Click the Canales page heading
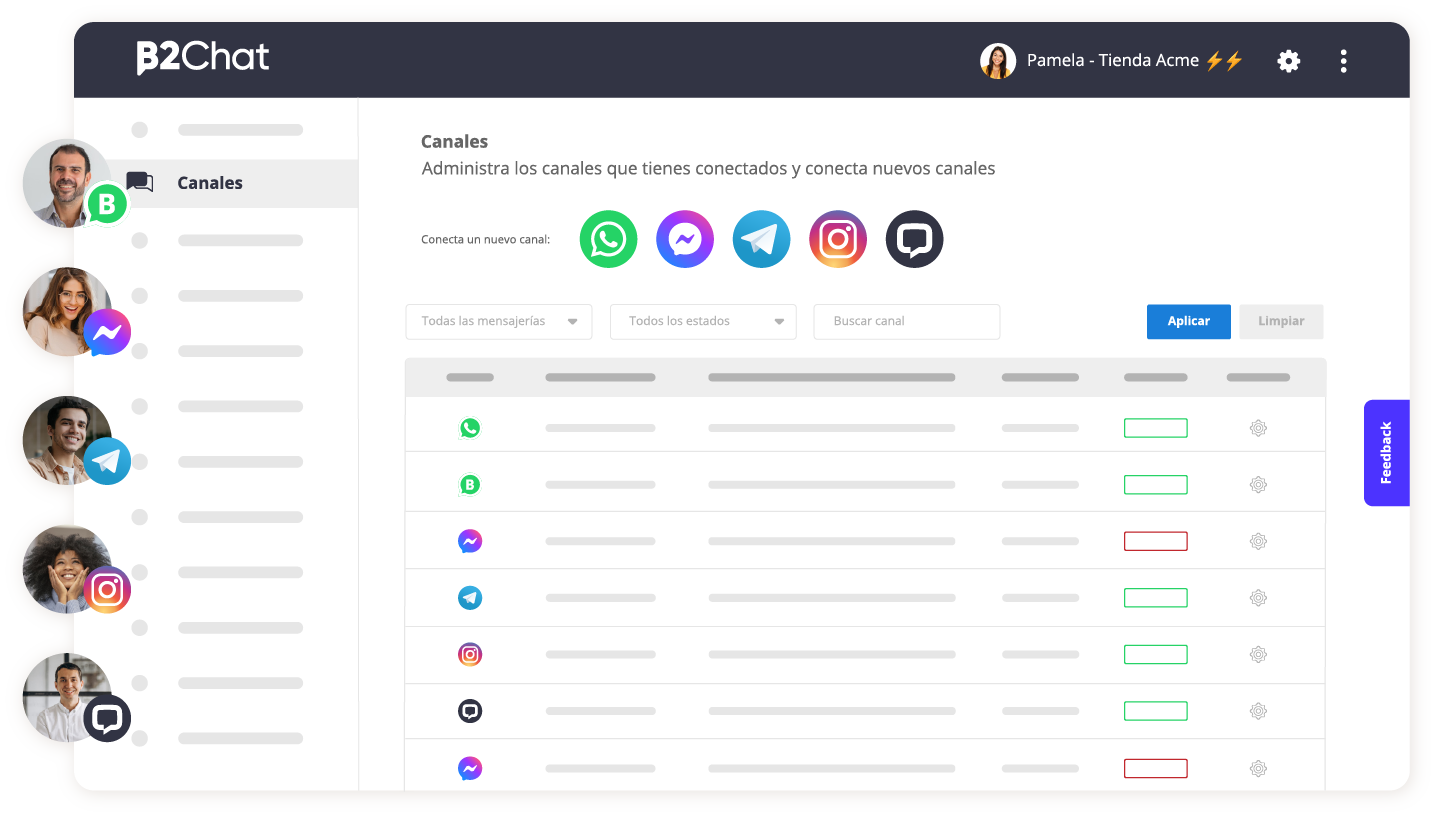The width and height of the screenshot is (1436, 818). 455,142
